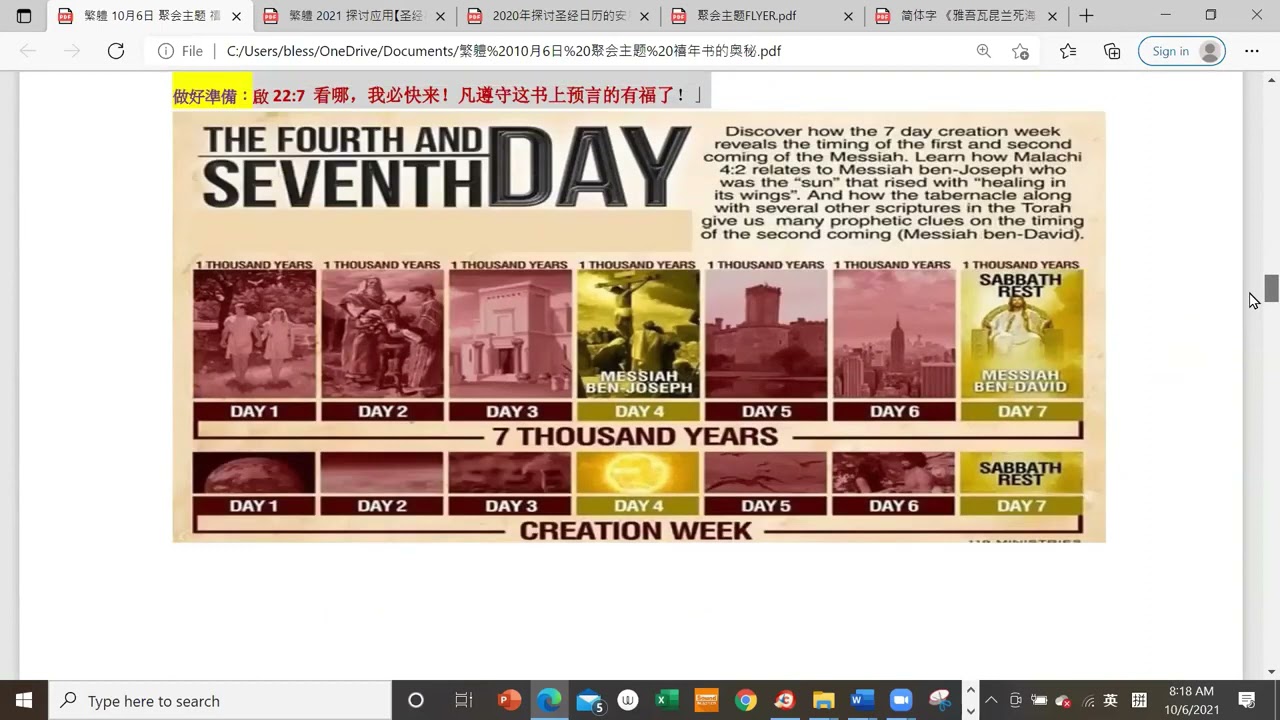Switch to the 聚会主题FLYER.pdf tab

(x=762, y=16)
